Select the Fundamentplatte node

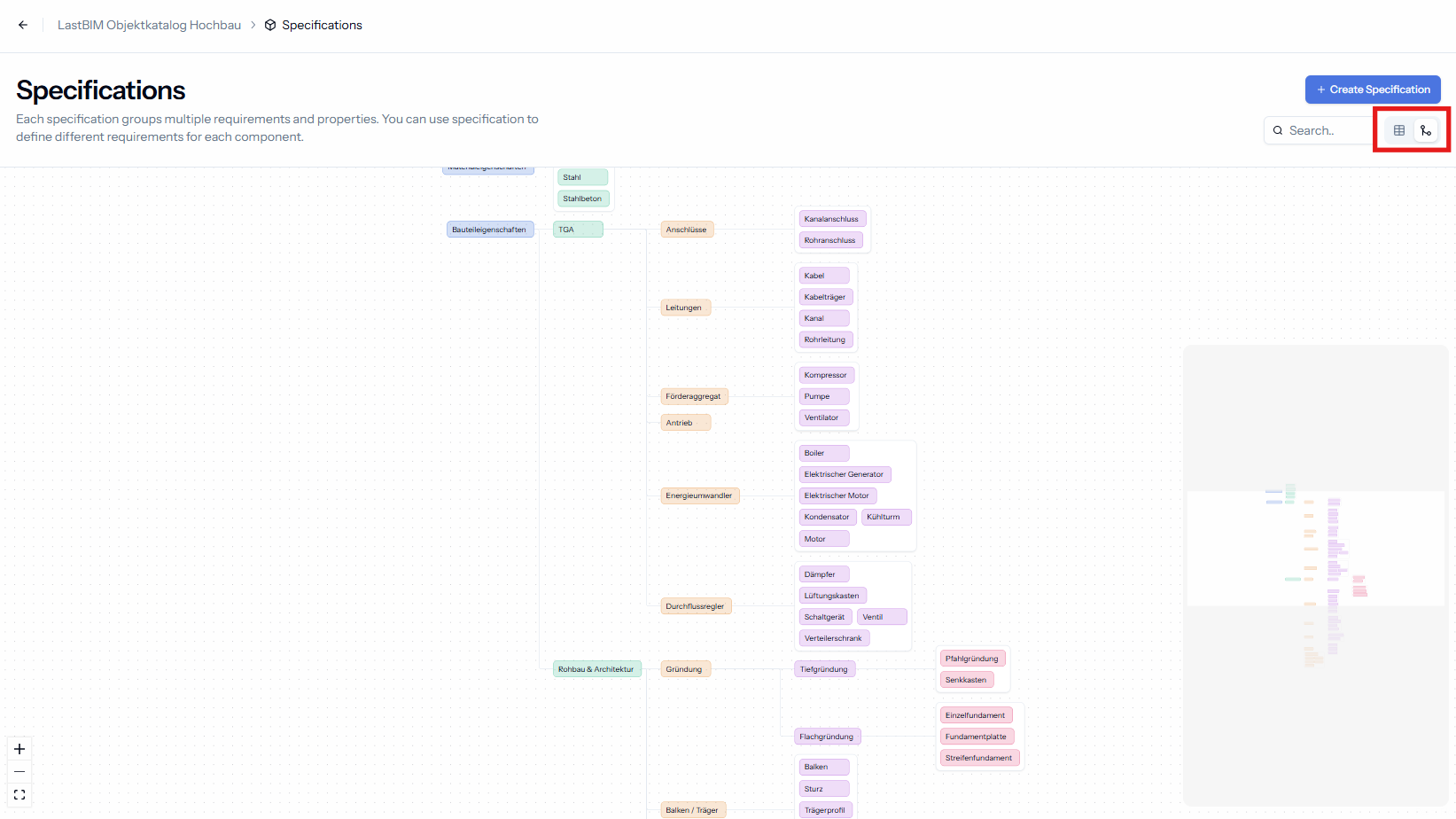click(977, 737)
